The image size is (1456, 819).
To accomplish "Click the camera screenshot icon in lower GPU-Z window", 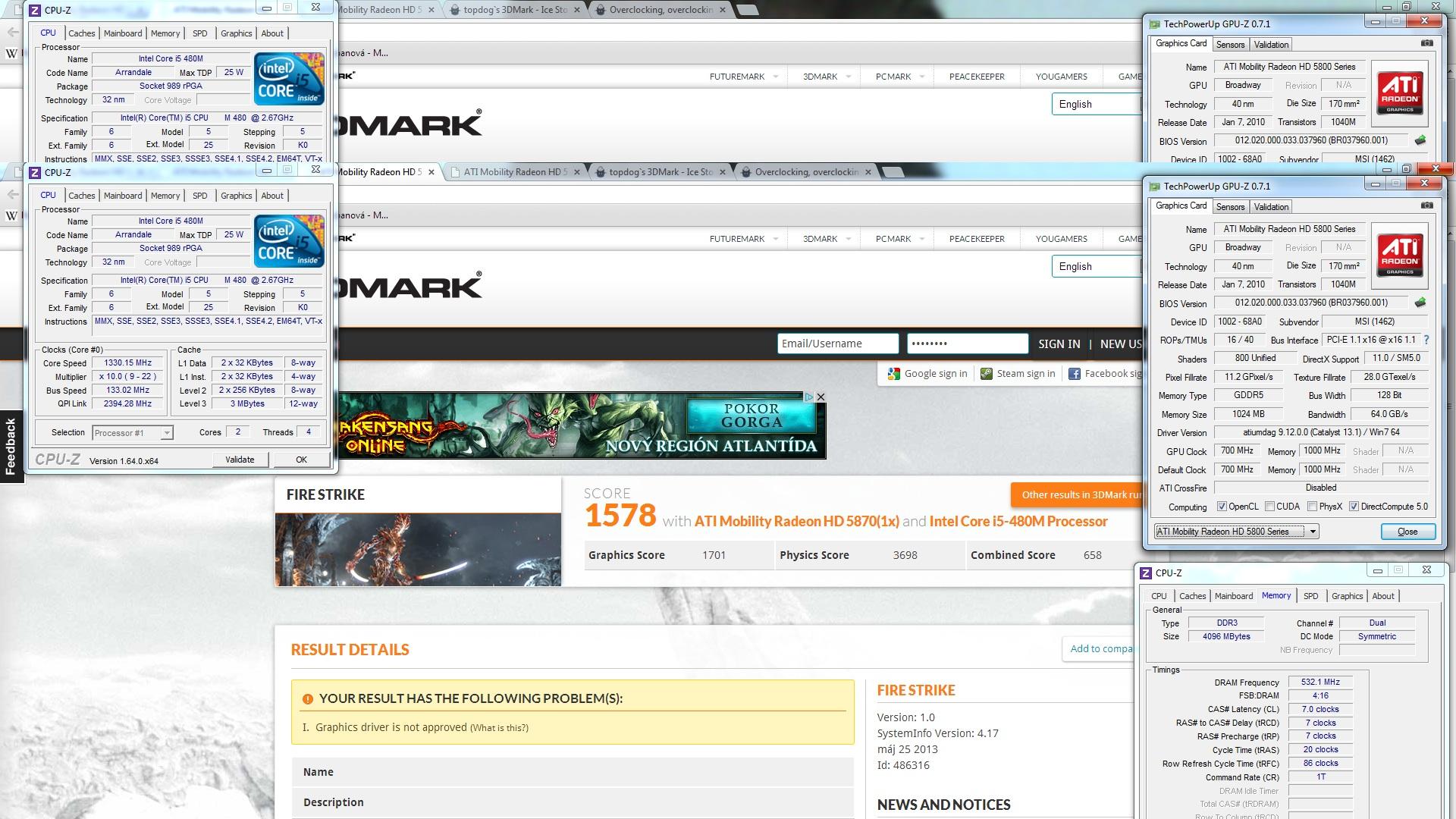I will [x=1426, y=206].
